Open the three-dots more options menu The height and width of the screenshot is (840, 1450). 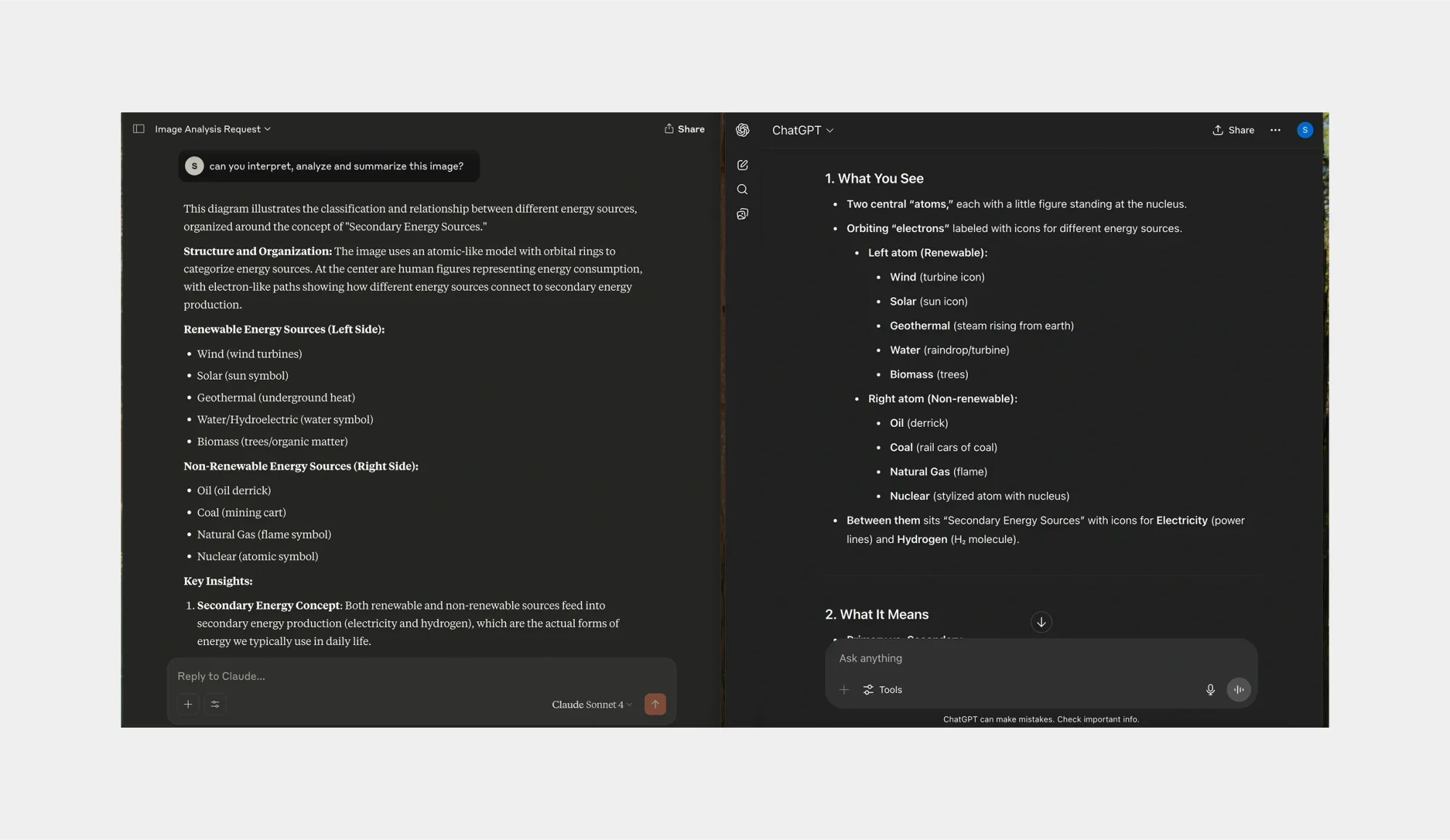[1275, 130]
